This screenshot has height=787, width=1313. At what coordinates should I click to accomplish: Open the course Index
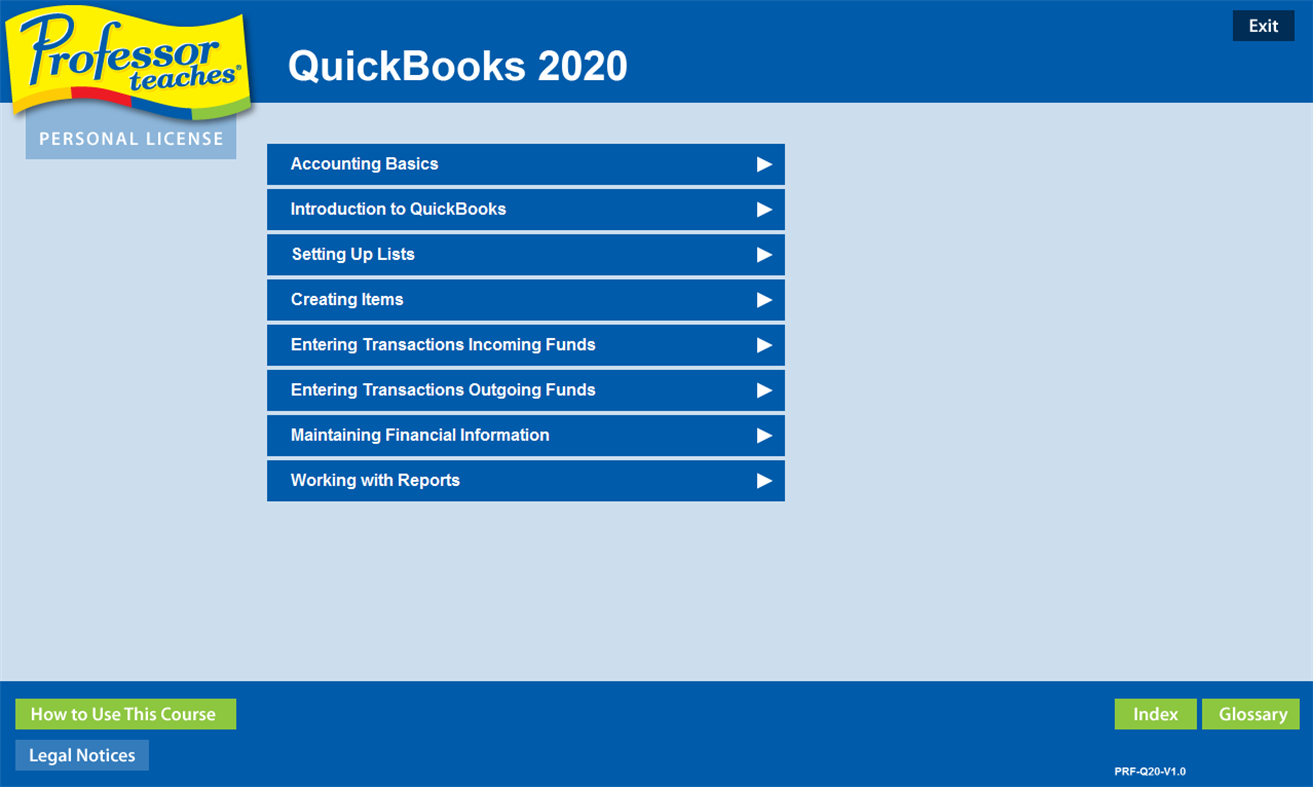[x=1155, y=713]
